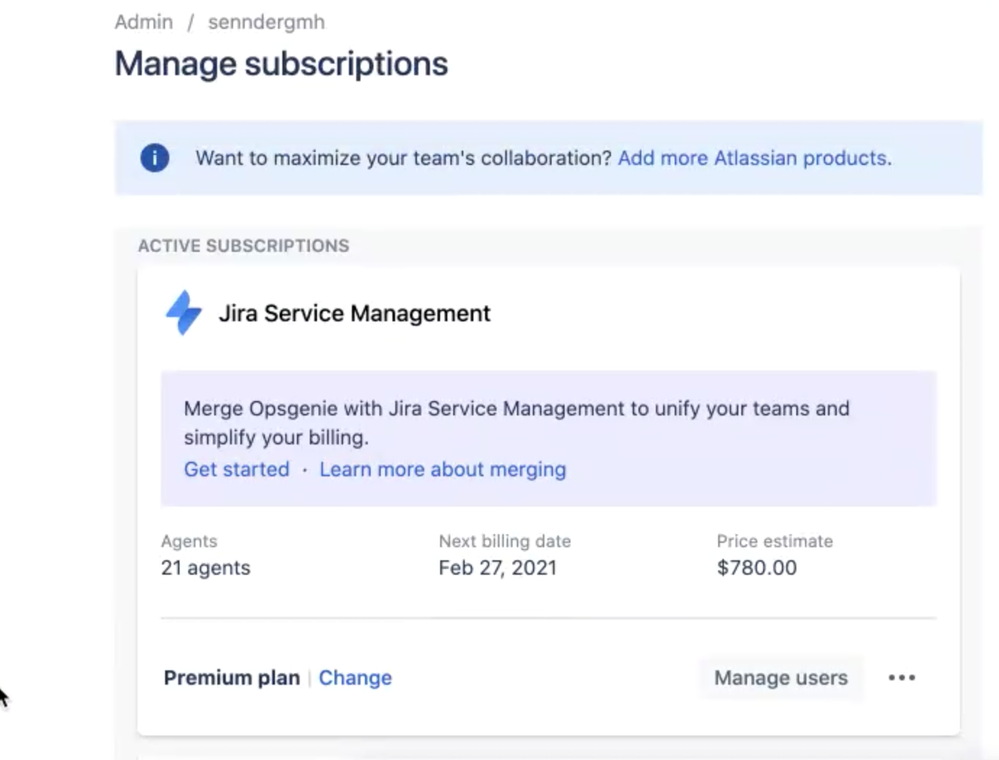Screen dimensions: 999x760
Task: Click the Manage users button
Action: pos(781,678)
